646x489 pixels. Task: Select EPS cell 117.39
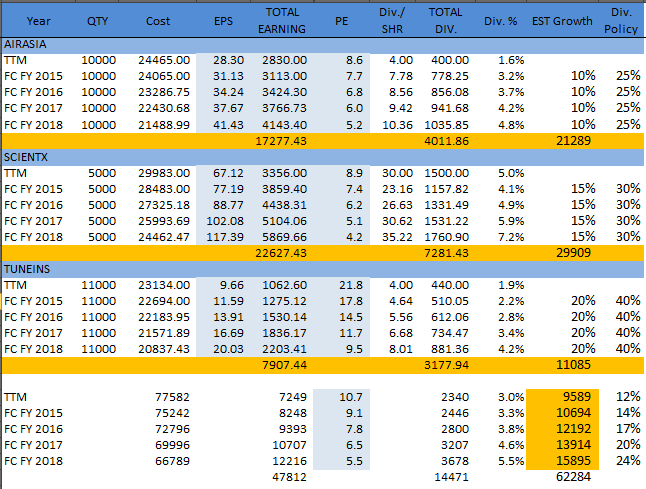click(225, 237)
